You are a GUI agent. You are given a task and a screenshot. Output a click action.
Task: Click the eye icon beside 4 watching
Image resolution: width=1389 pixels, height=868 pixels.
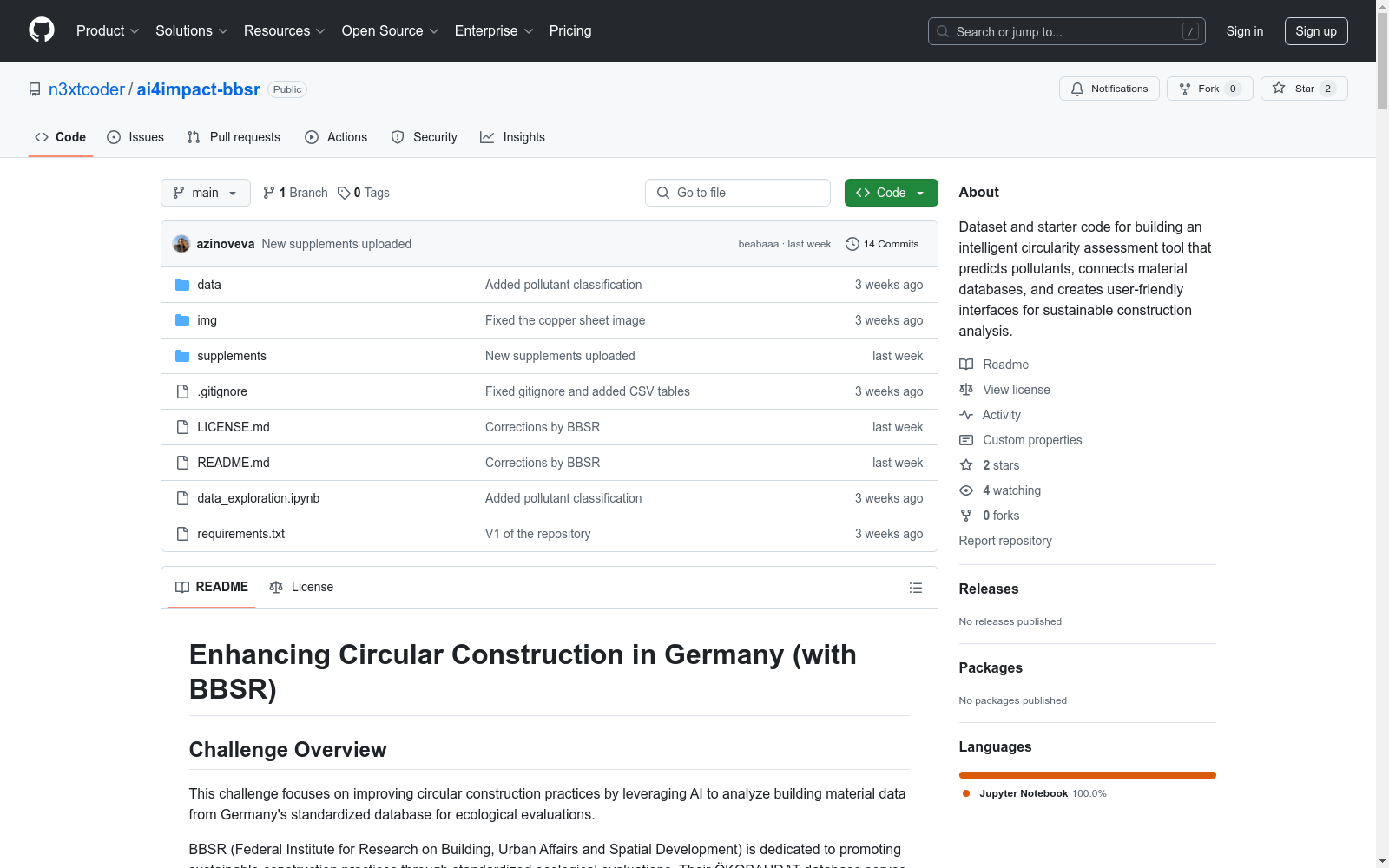pyautogui.click(x=966, y=490)
